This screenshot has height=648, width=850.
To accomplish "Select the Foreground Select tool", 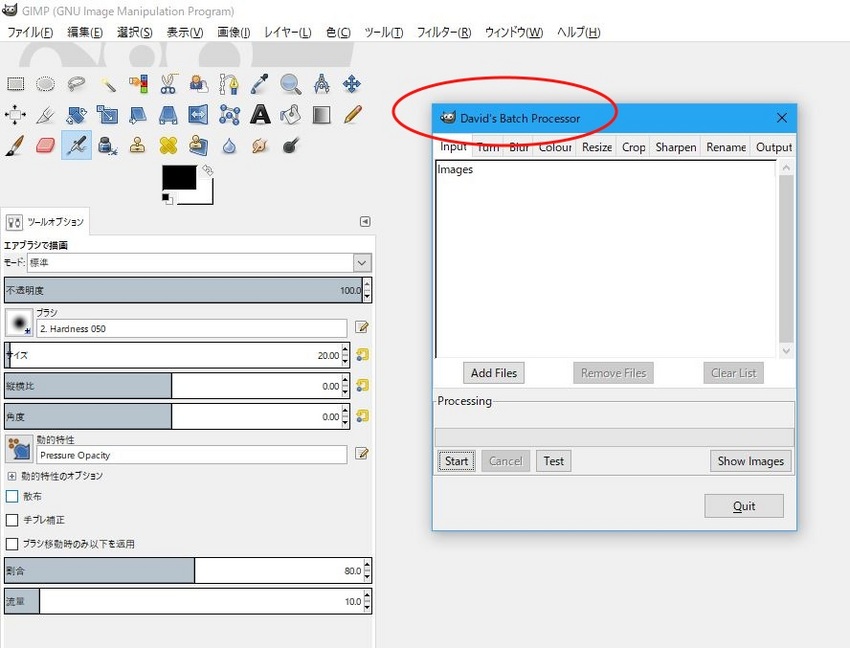I will (199, 84).
